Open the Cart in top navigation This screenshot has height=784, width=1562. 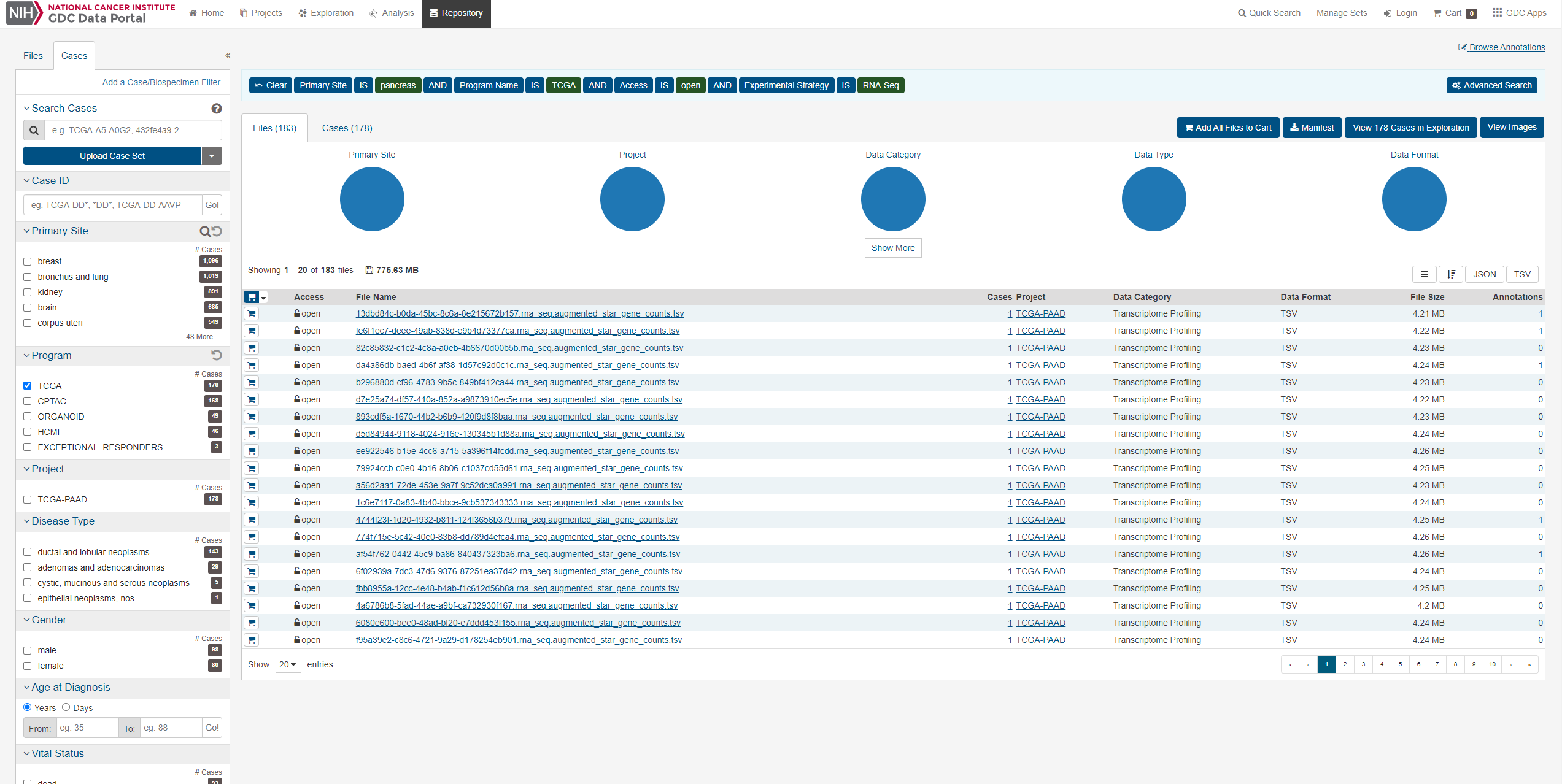pyautogui.click(x=1454, y=13)
